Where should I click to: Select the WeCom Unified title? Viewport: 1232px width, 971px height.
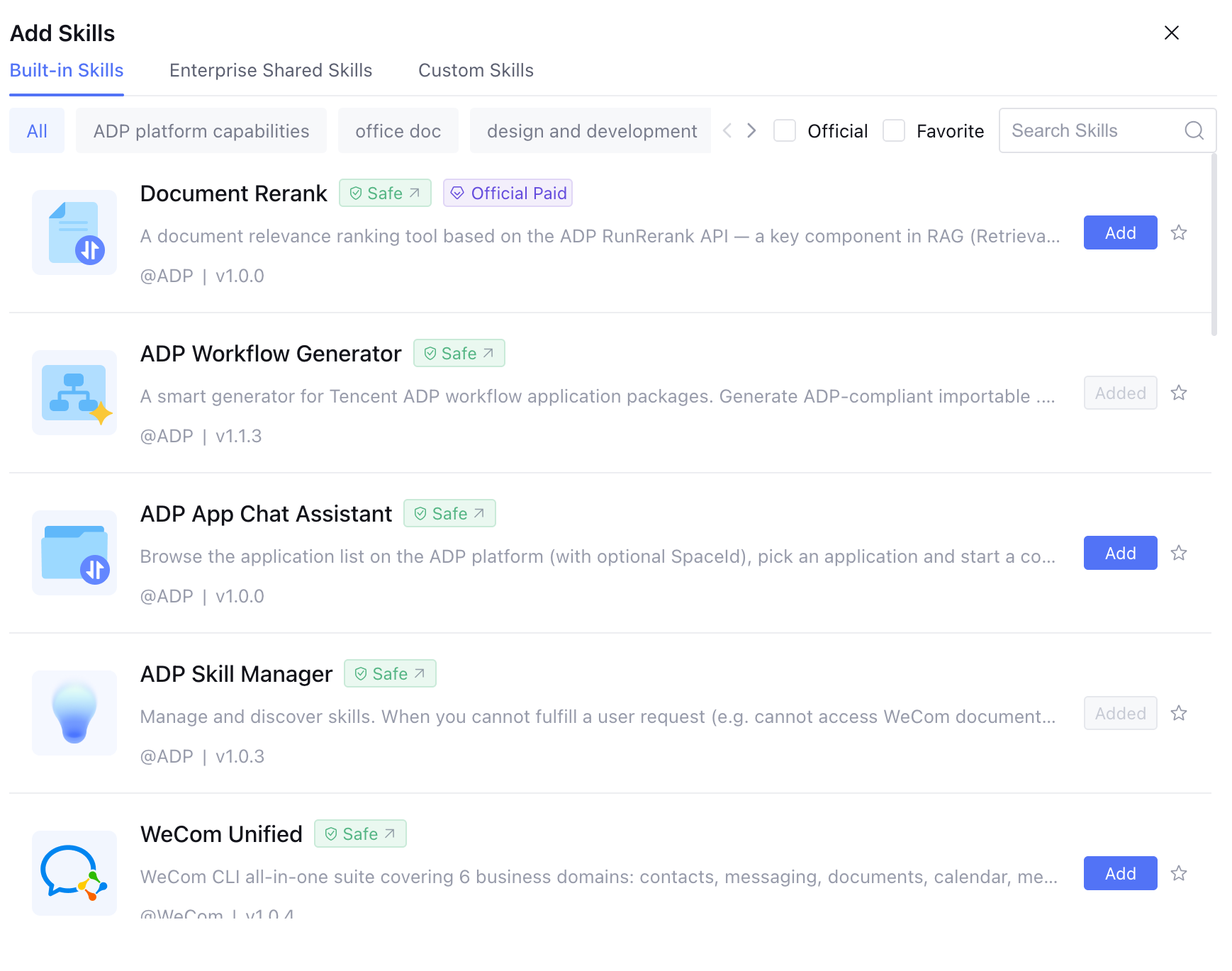tap(221, 834)
